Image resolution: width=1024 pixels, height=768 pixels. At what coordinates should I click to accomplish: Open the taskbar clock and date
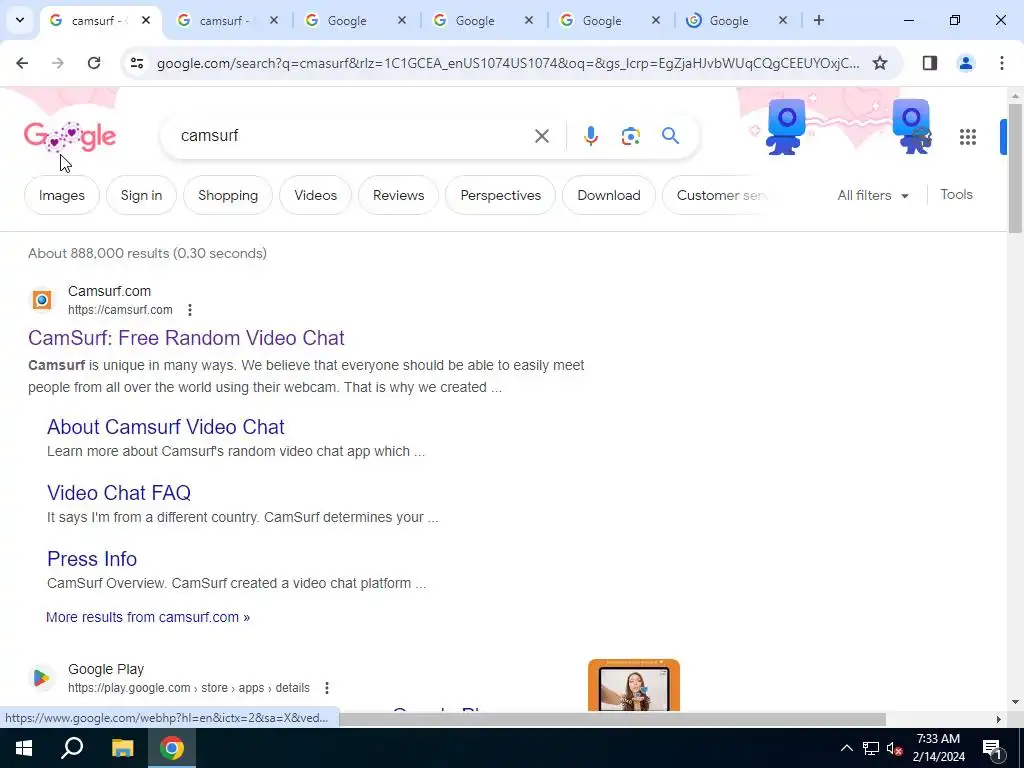938,748
